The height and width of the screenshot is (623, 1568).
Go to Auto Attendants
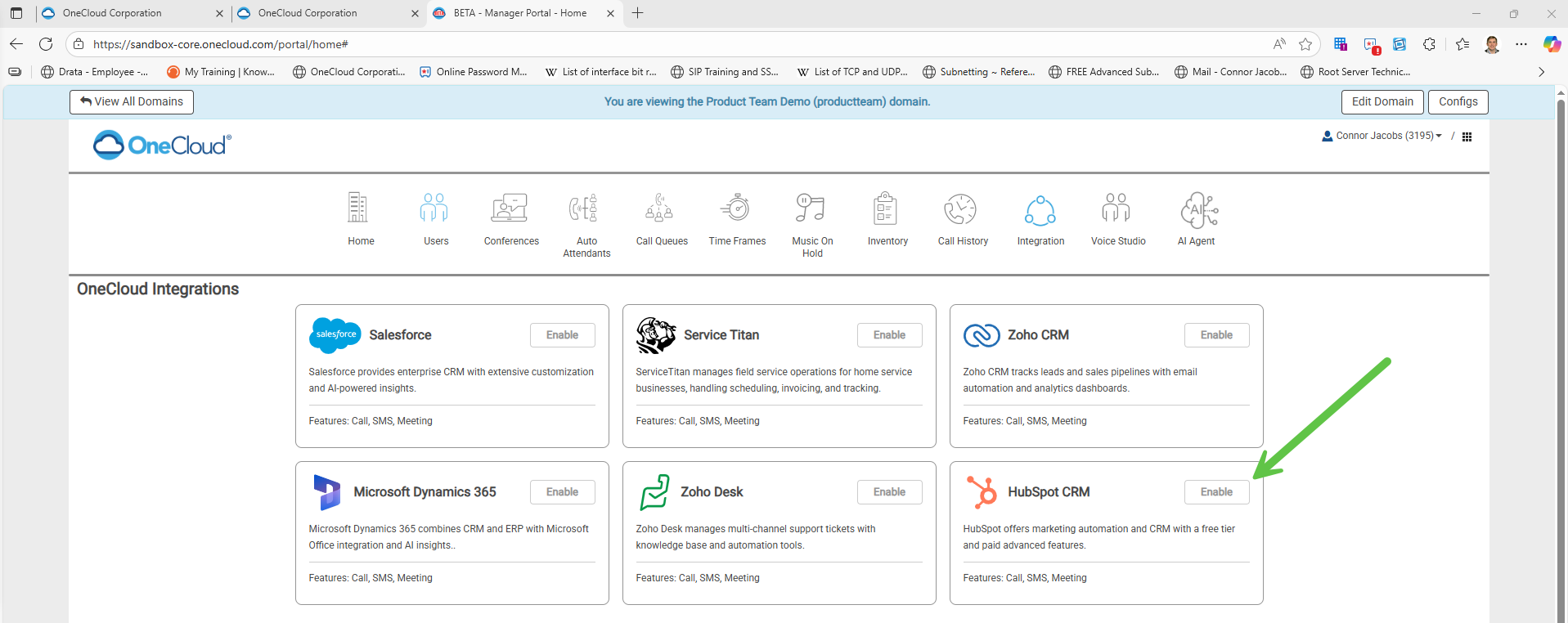coord(586,209)
